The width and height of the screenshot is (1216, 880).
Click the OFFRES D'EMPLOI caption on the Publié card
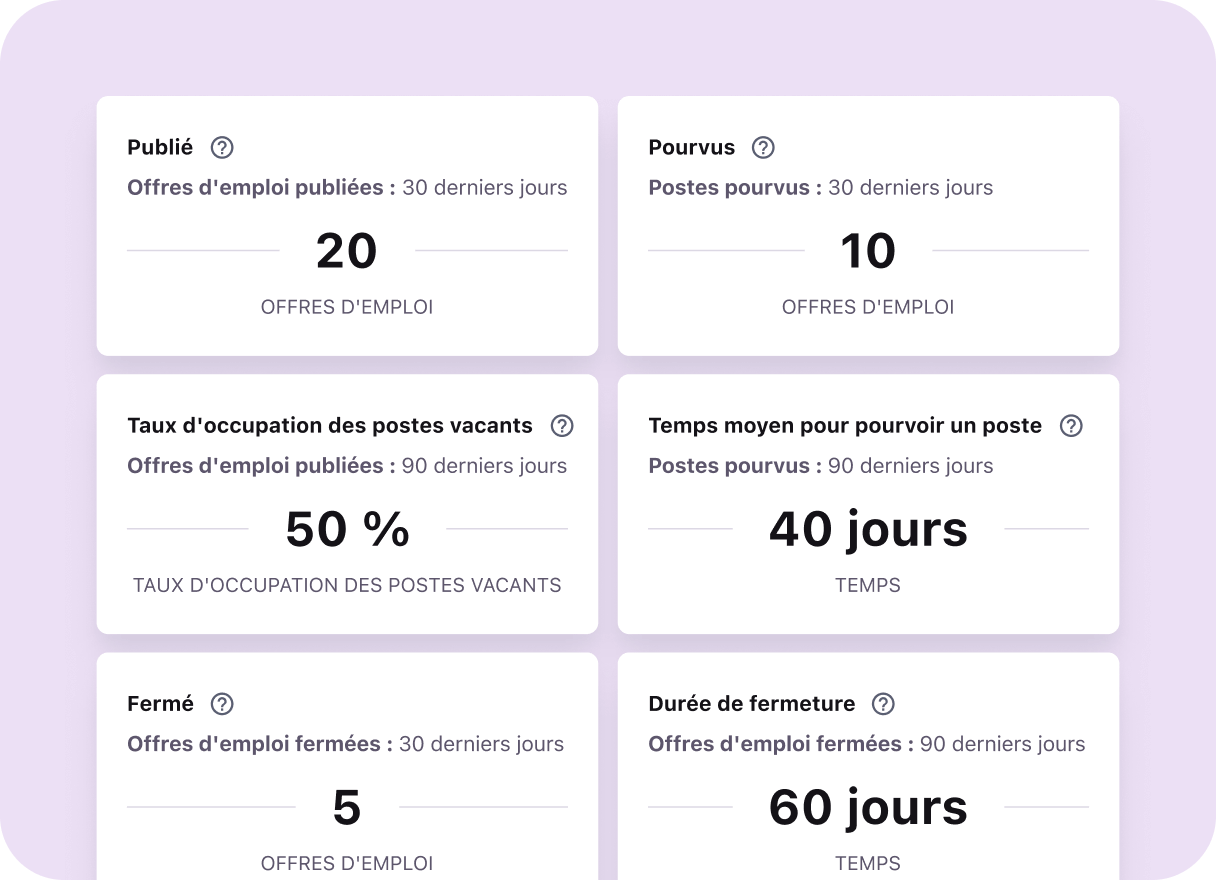click(347, 307)
